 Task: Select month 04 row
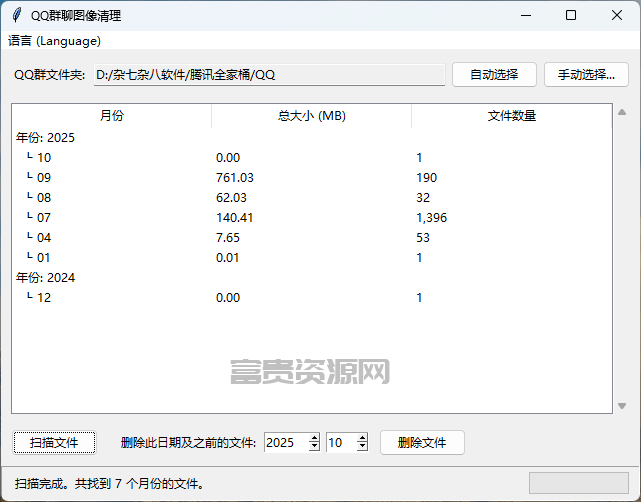(x=312, y=238)
